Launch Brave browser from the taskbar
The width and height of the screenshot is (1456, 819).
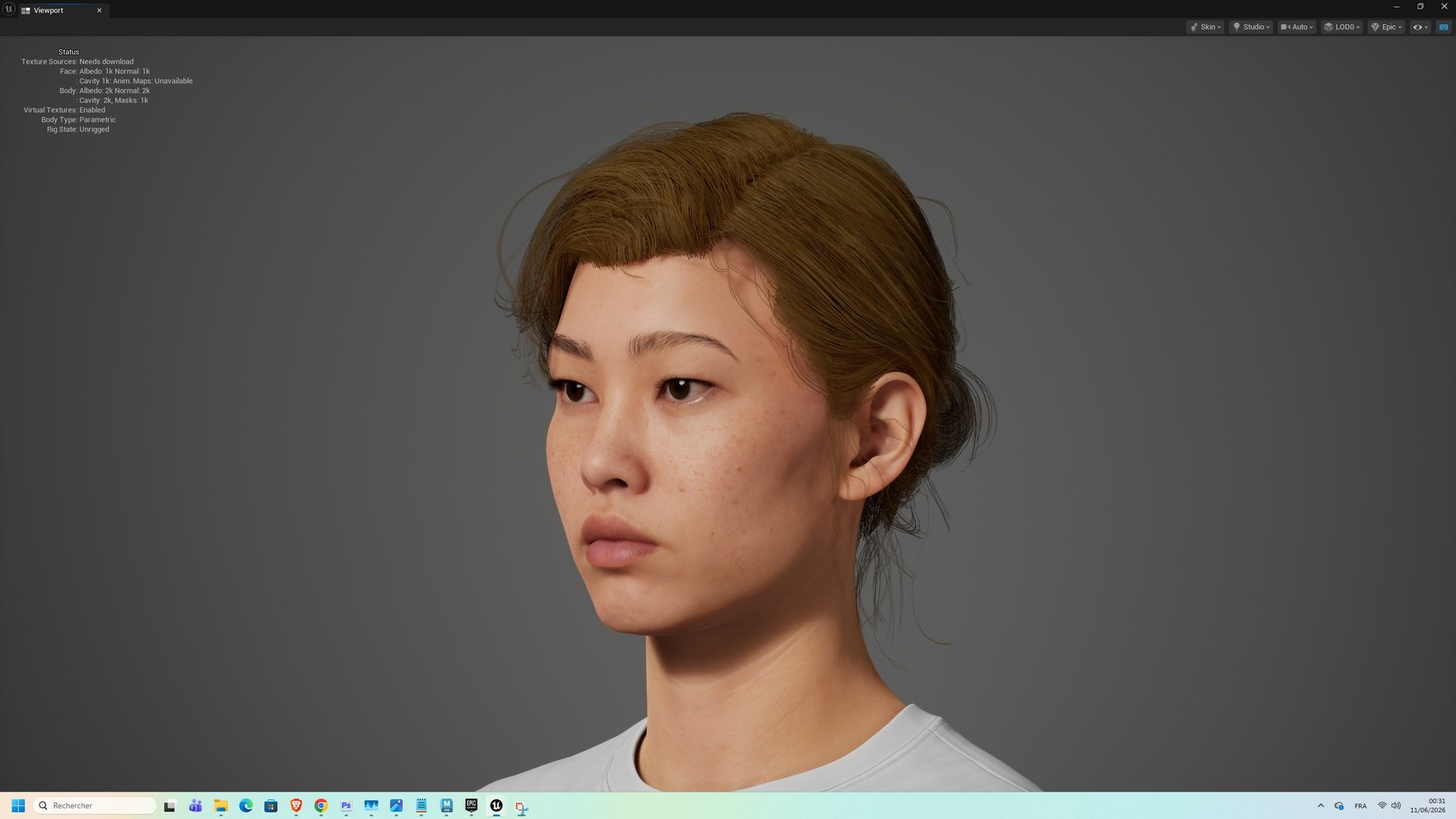296,805
